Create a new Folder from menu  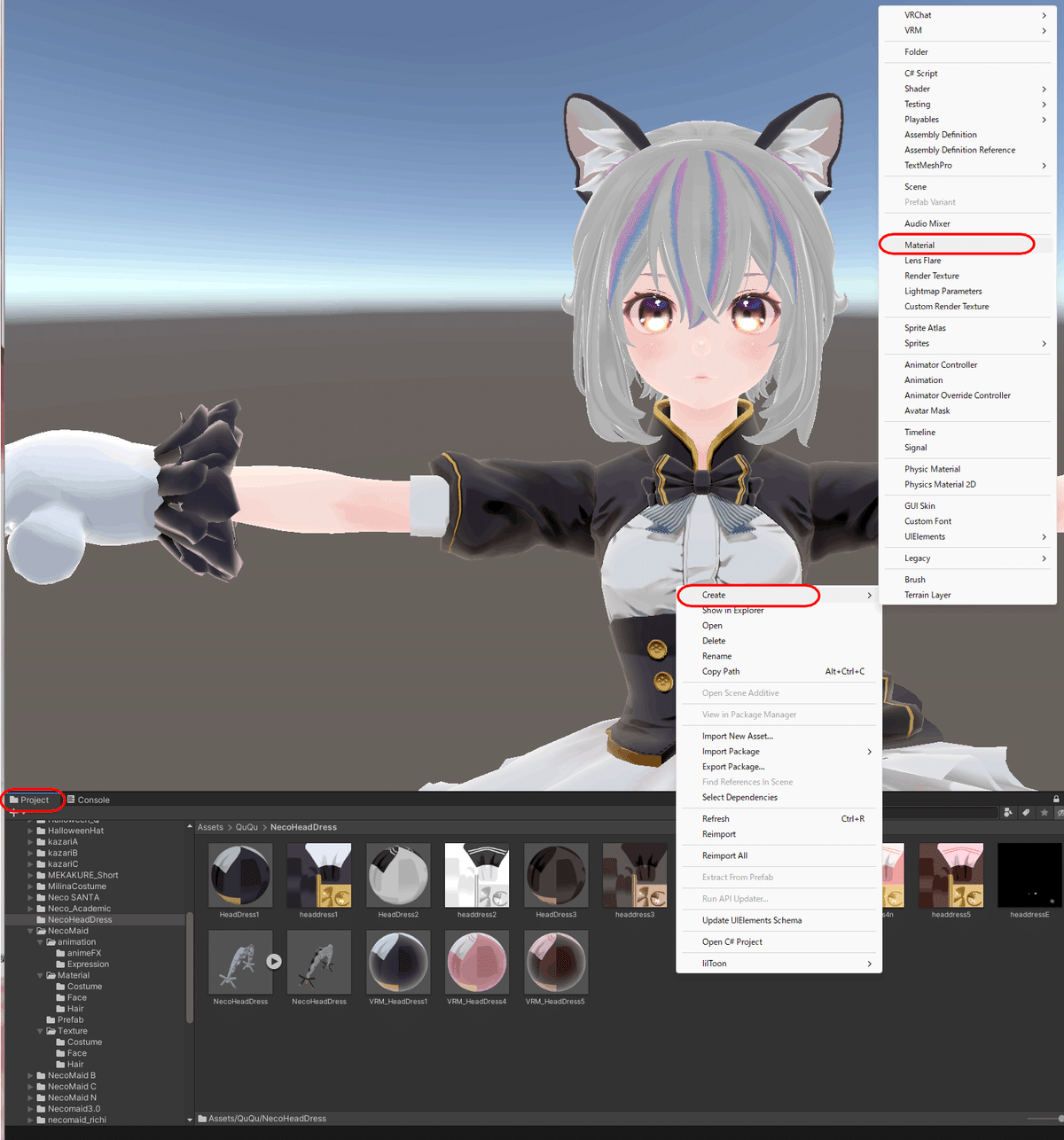click(967, 51)
